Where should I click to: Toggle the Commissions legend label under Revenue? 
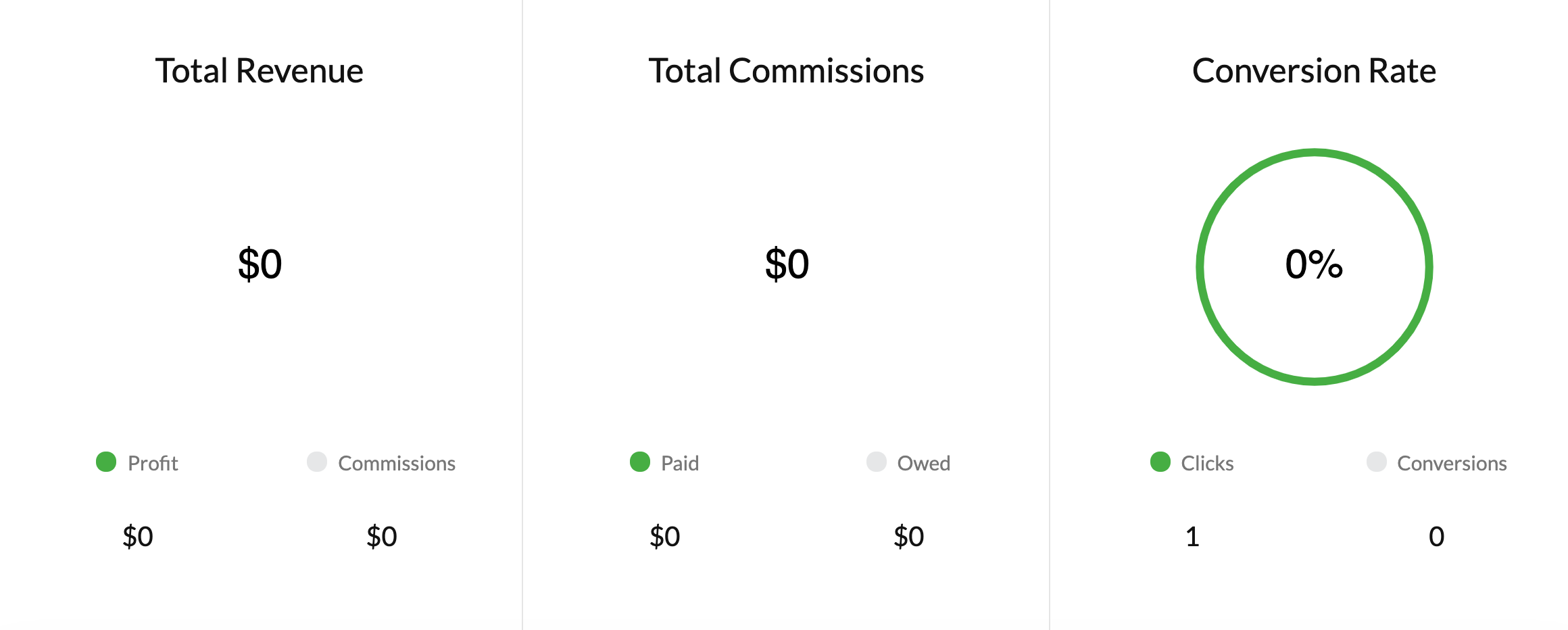point(397,463)
